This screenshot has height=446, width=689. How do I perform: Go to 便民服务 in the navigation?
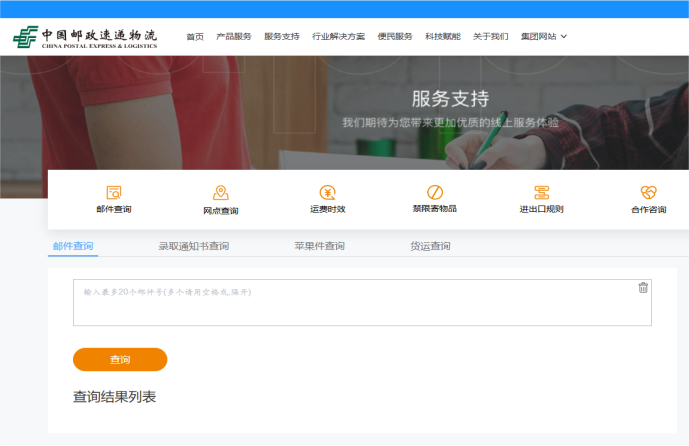pos(395,37)
